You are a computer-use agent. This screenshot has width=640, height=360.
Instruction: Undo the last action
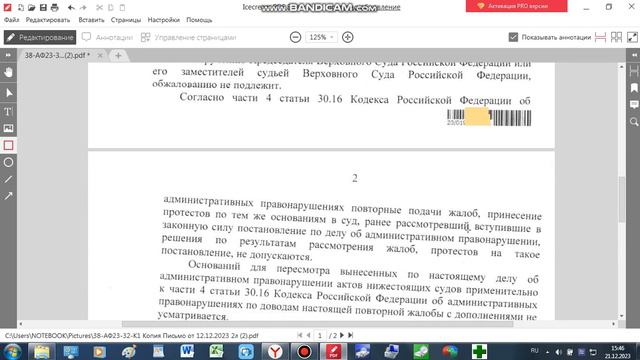tap(71, 7)
